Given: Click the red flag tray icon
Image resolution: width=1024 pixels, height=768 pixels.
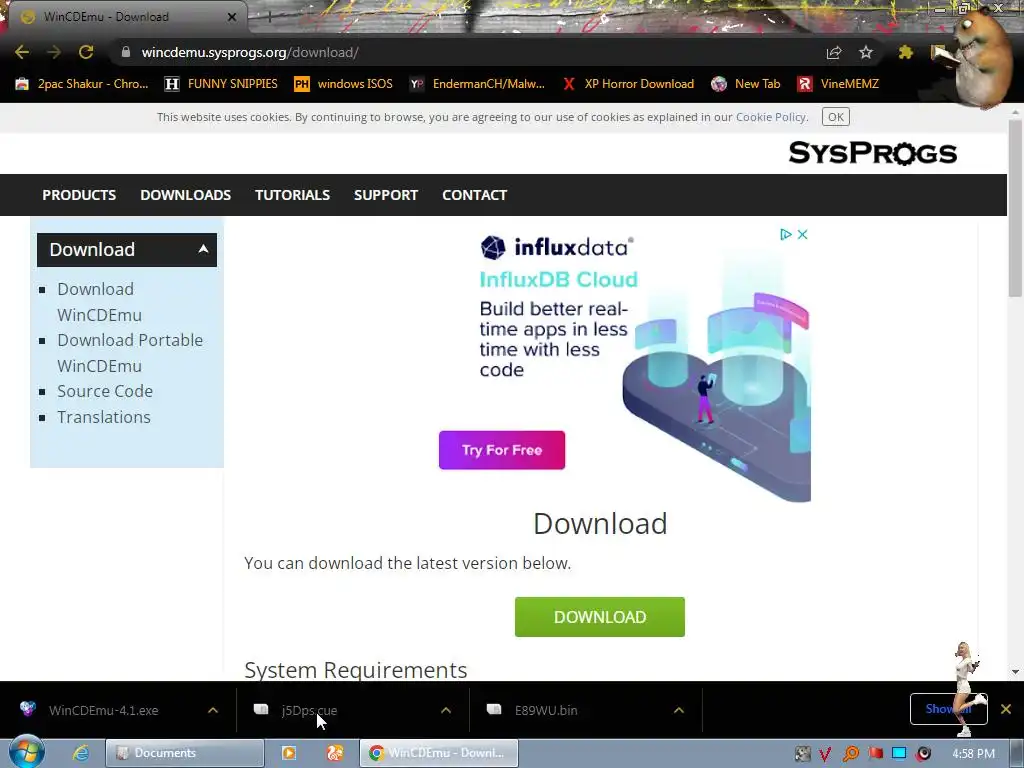Looking at the screenshot, I should (x=876, y=754).
